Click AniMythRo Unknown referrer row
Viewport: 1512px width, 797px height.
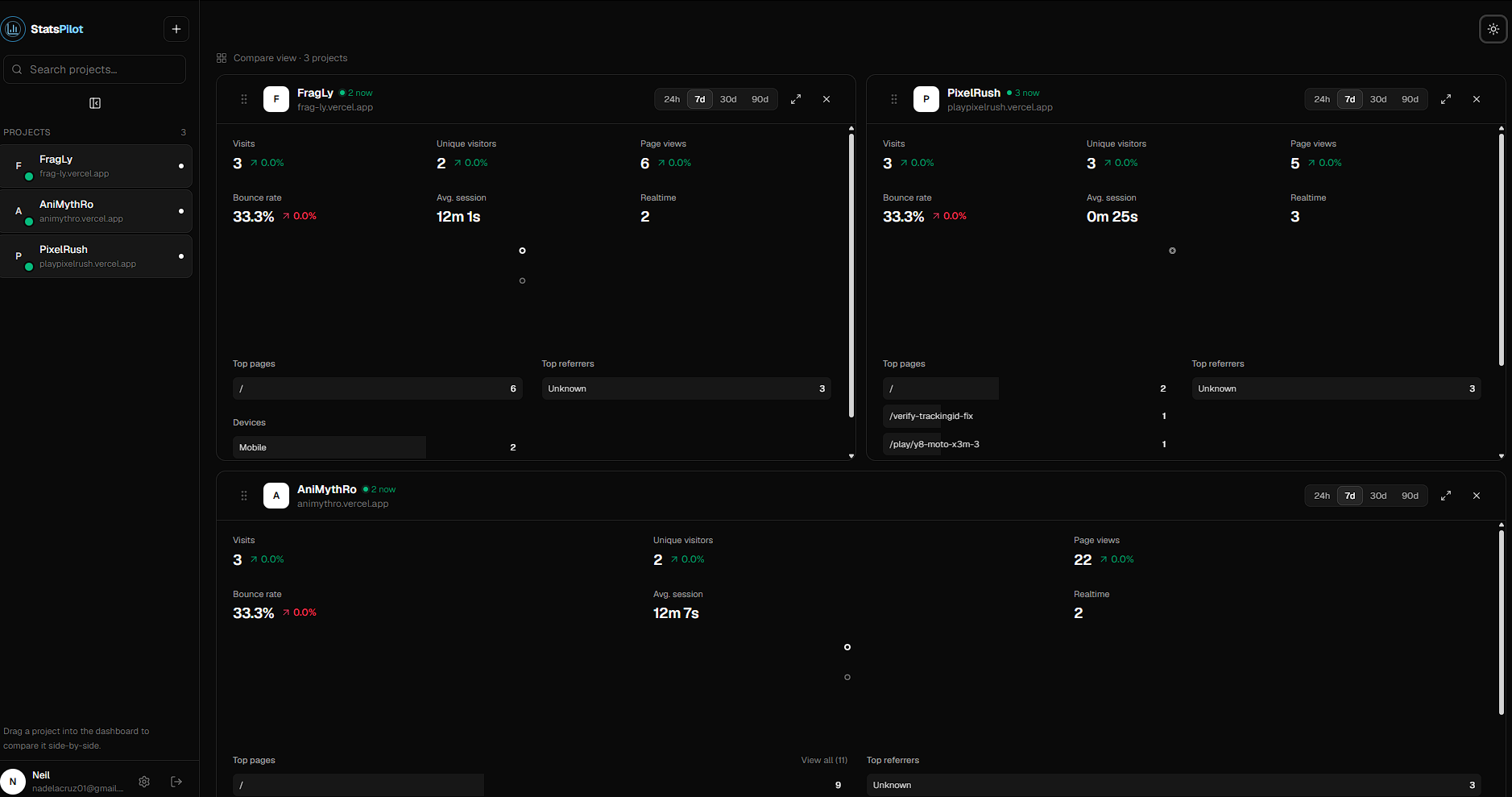click(x=1174, y=785)
